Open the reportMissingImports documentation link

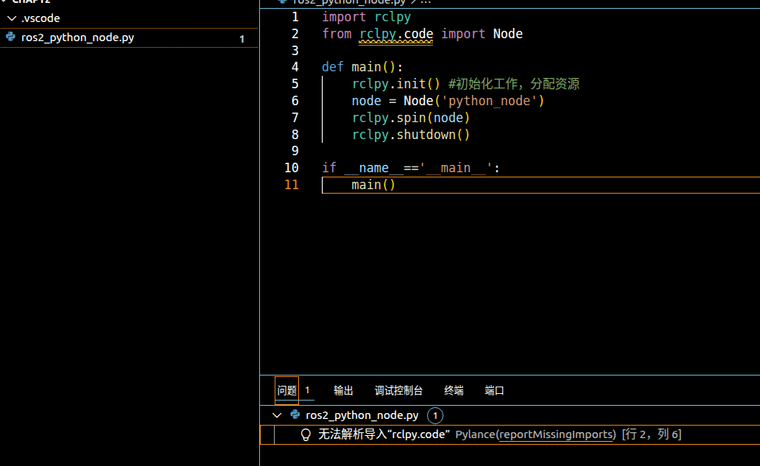[557, 434]
